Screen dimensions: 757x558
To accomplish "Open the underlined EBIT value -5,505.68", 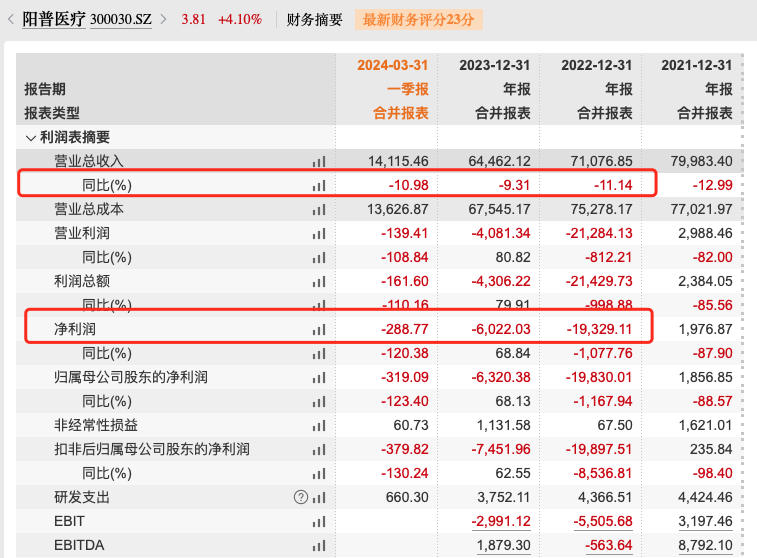I will pyautogui.click(x=603, y=521).
